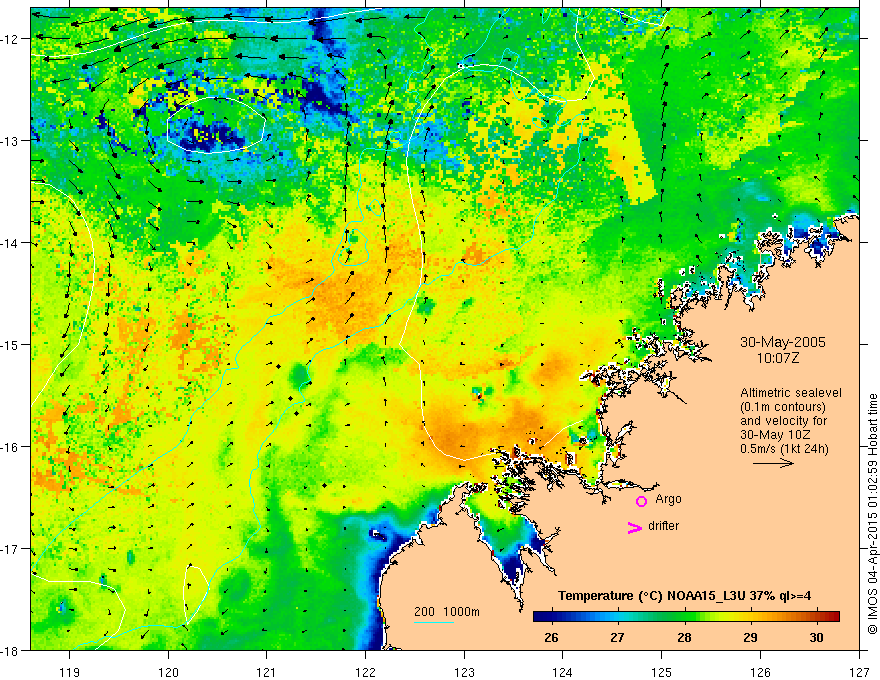Click latitude axis label -12
Screen dimensions: 880x680
(10, 39)
